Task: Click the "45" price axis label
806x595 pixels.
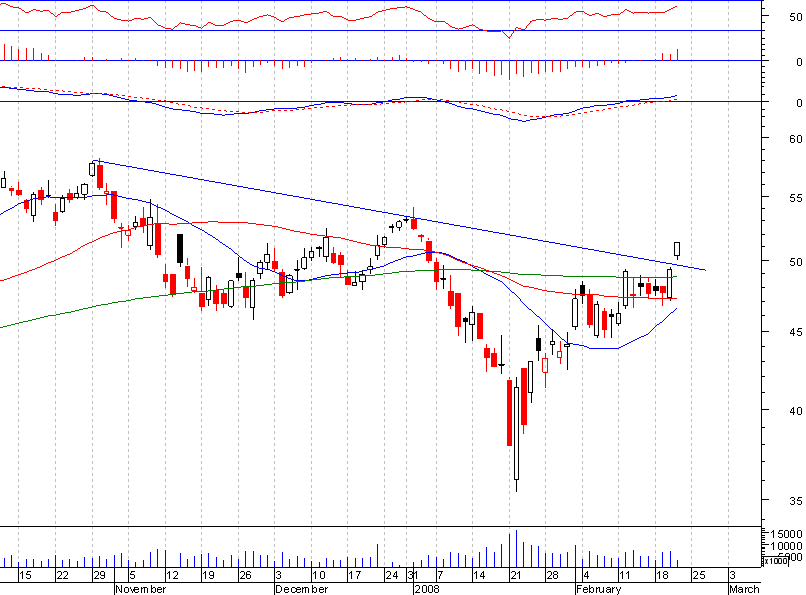Action: point(796,332)
